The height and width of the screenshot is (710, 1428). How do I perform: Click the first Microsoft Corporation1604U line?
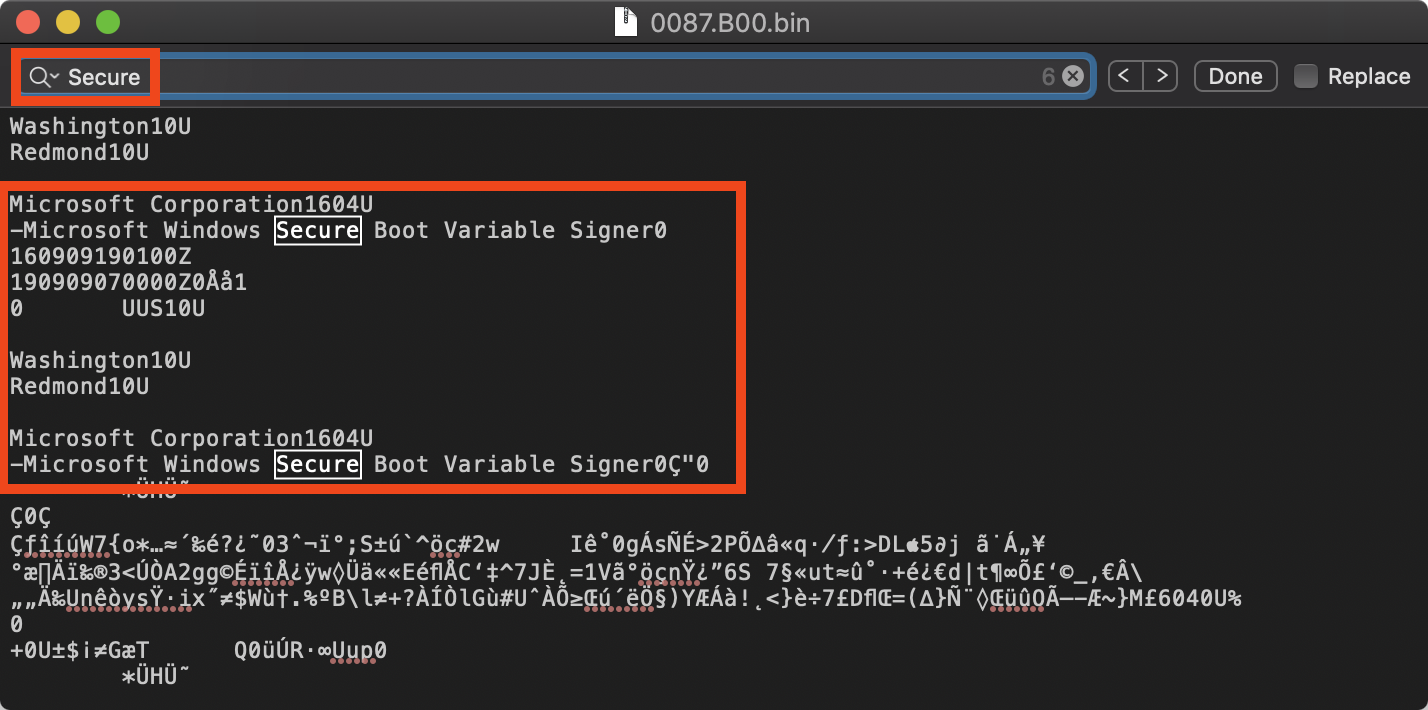point(191,204)
